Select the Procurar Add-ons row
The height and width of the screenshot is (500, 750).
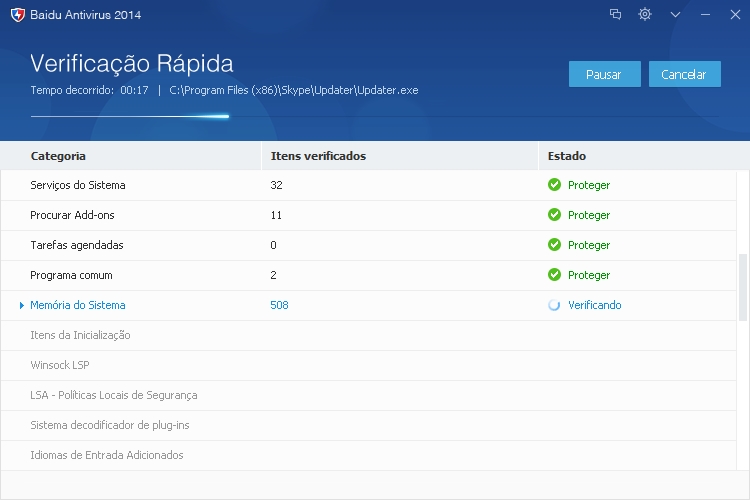(x=368, y=215)
